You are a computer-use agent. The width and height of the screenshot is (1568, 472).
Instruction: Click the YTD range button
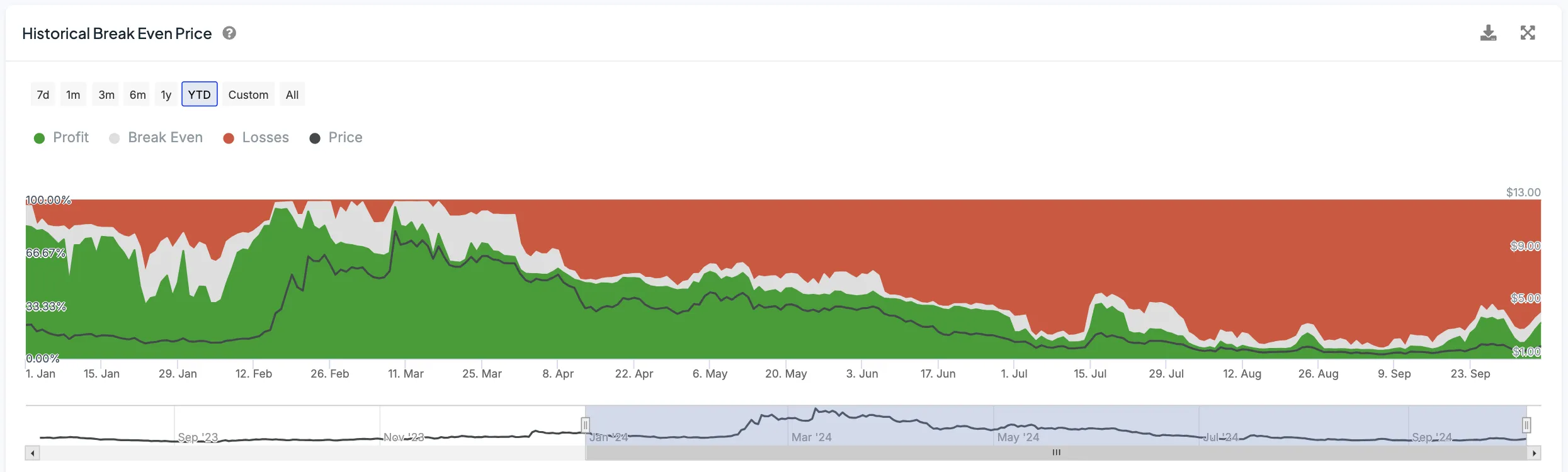click(199, 94)
